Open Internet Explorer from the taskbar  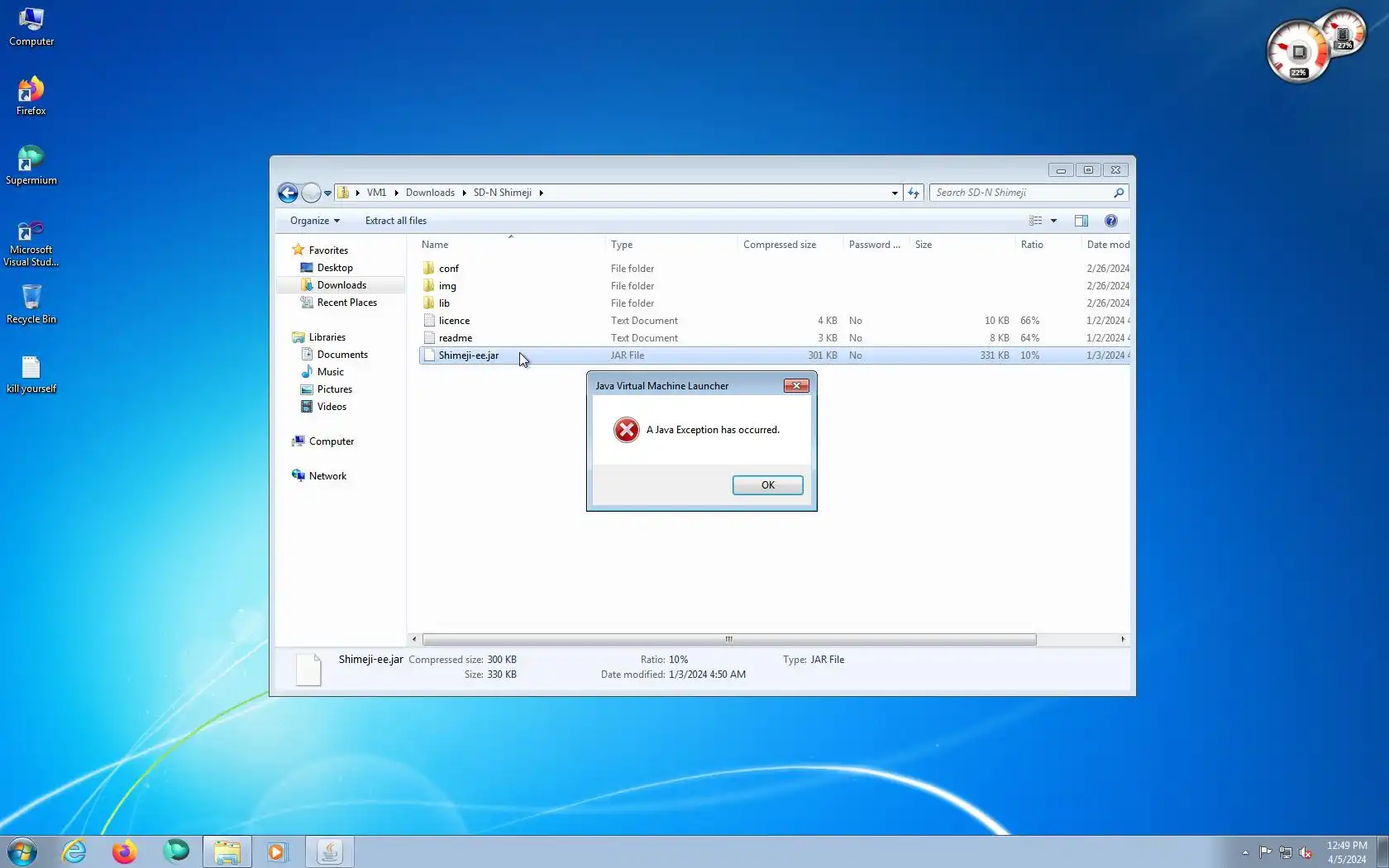coord(74,851)
